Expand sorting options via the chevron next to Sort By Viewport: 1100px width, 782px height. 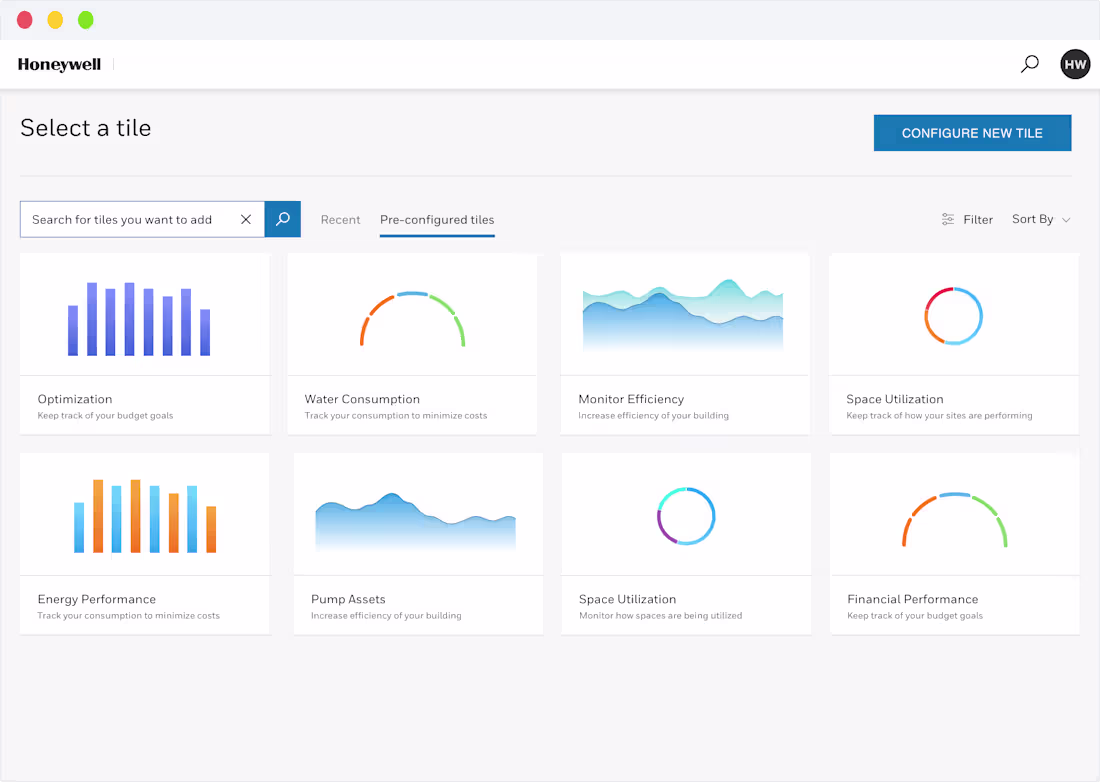click(1064, 220)
